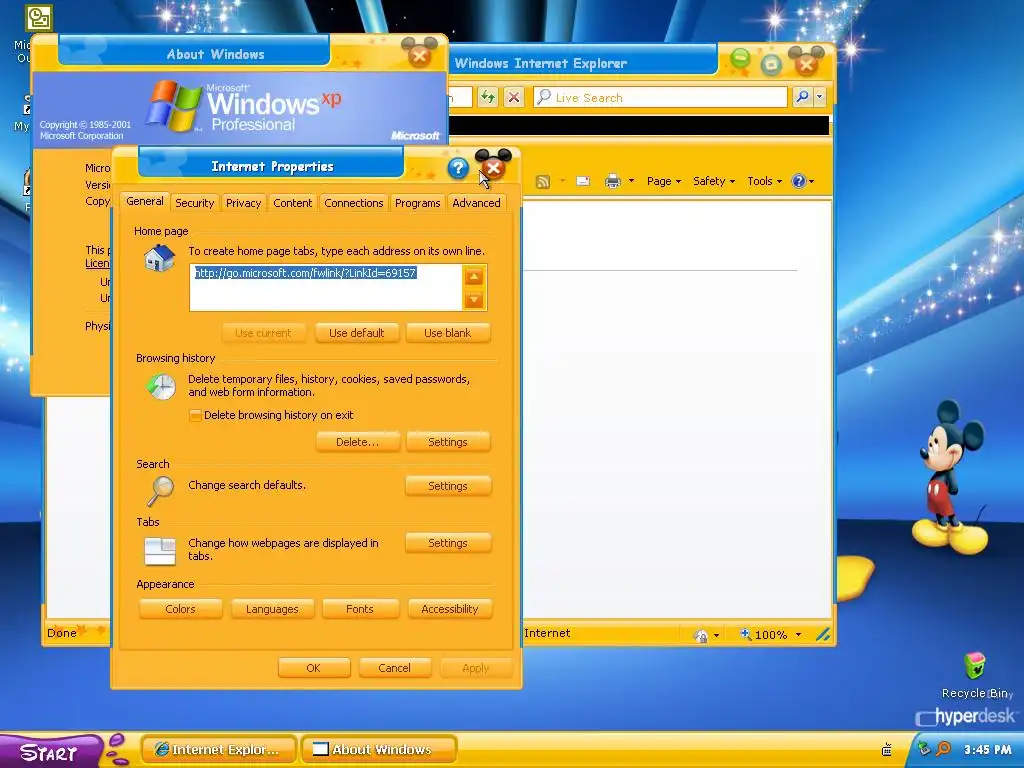Screen dimensions: 1024x768
Task: Go to the Programs tab
Action: tap(417, 203)
